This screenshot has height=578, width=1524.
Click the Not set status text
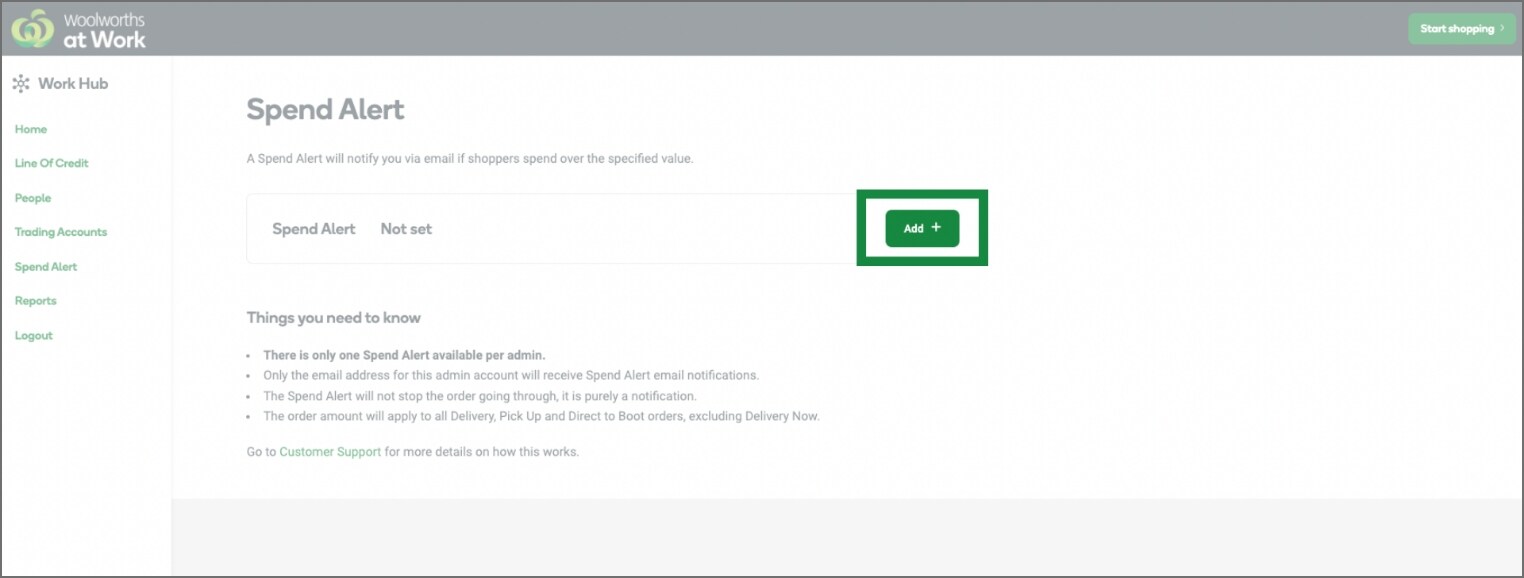[406, 228]
